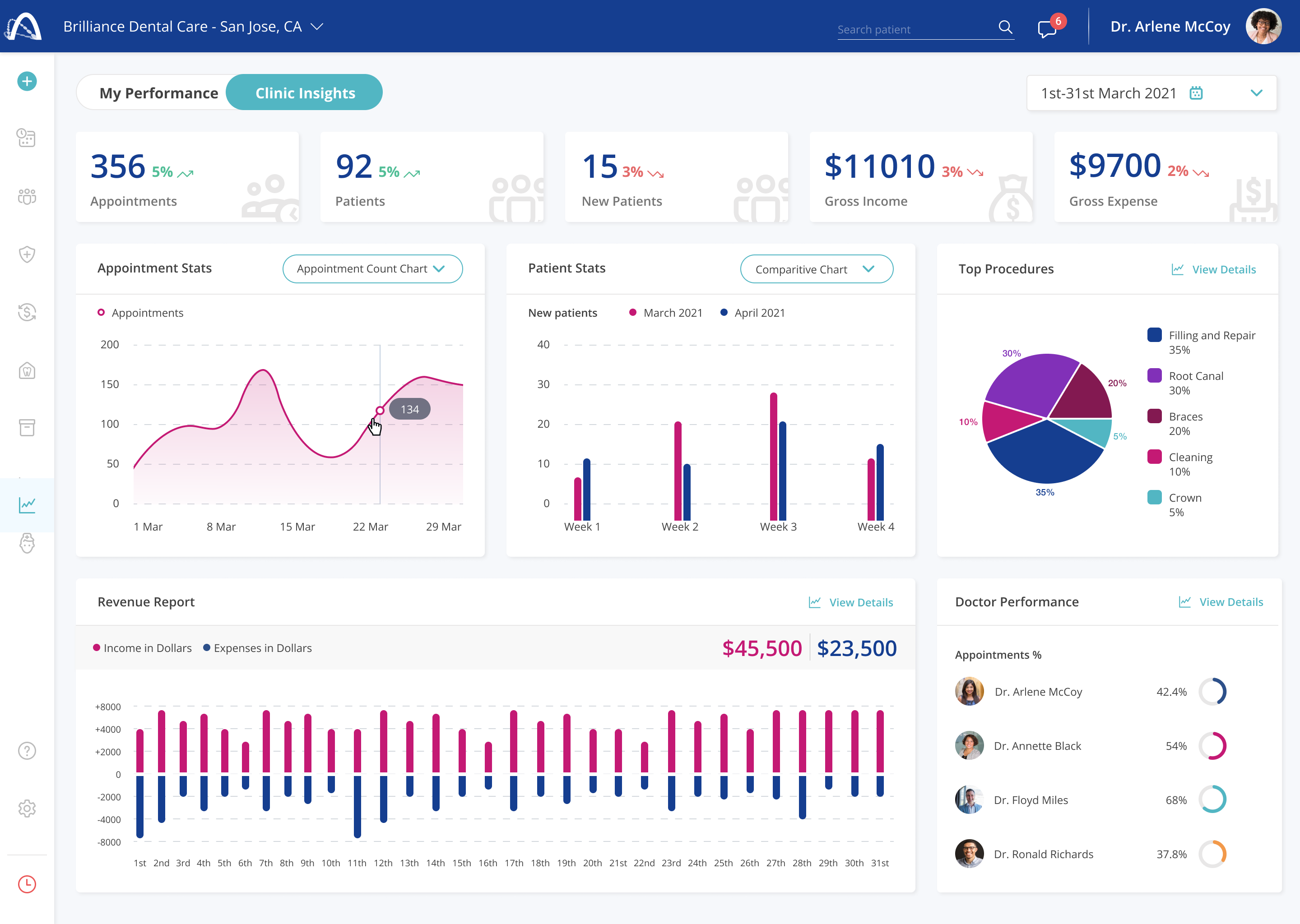
Task: Open Dr. Annette Black avatar in performance list
Action: click(x=969, y=745)
